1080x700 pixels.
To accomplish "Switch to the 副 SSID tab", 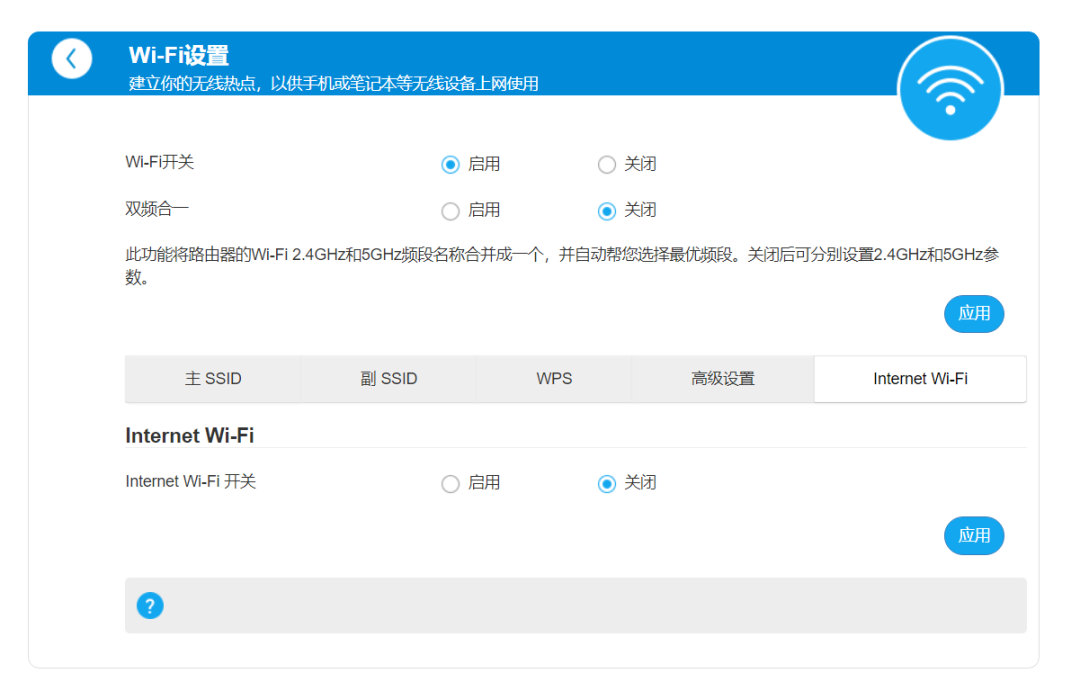I will (389, 378).
